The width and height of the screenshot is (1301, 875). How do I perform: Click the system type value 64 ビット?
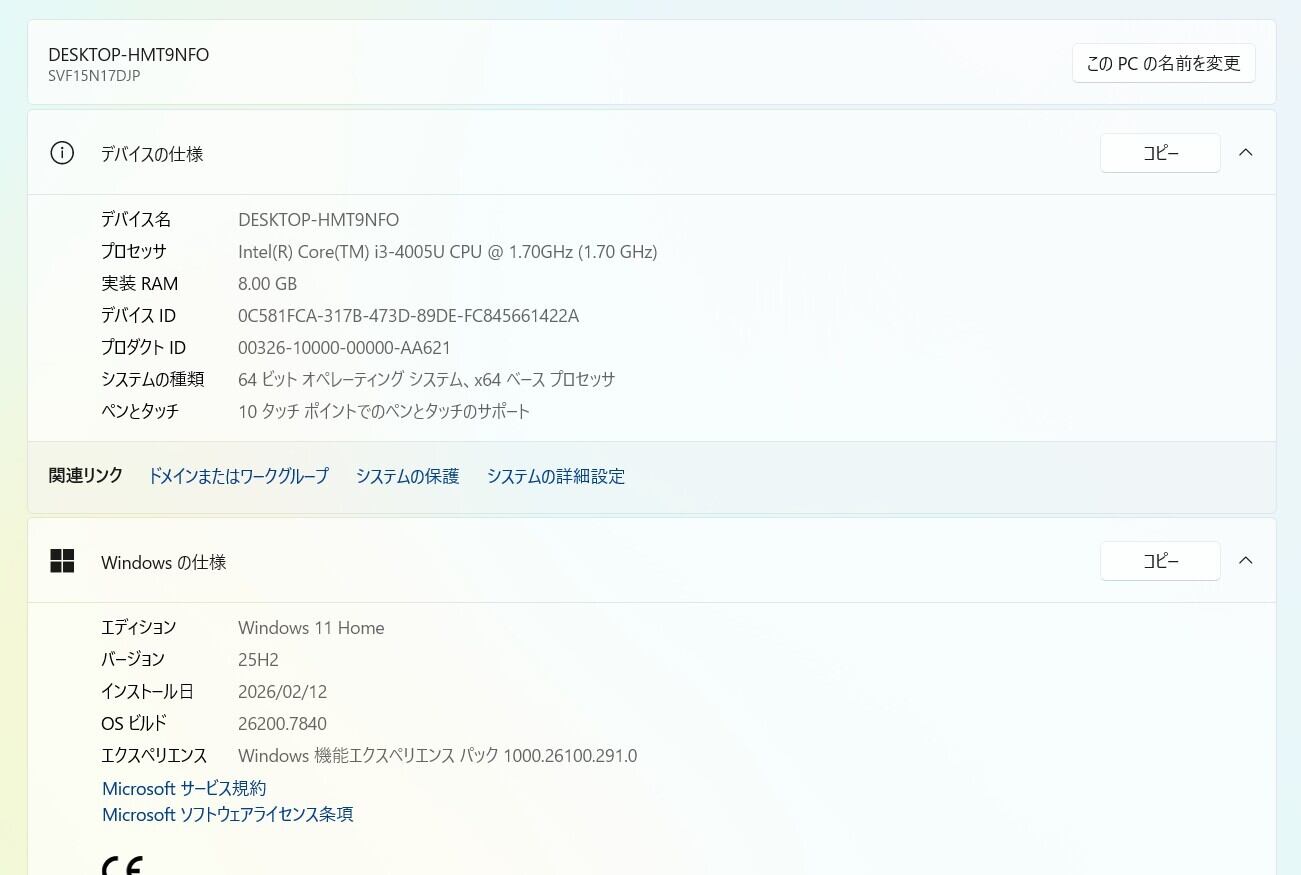tap(426, 380)
